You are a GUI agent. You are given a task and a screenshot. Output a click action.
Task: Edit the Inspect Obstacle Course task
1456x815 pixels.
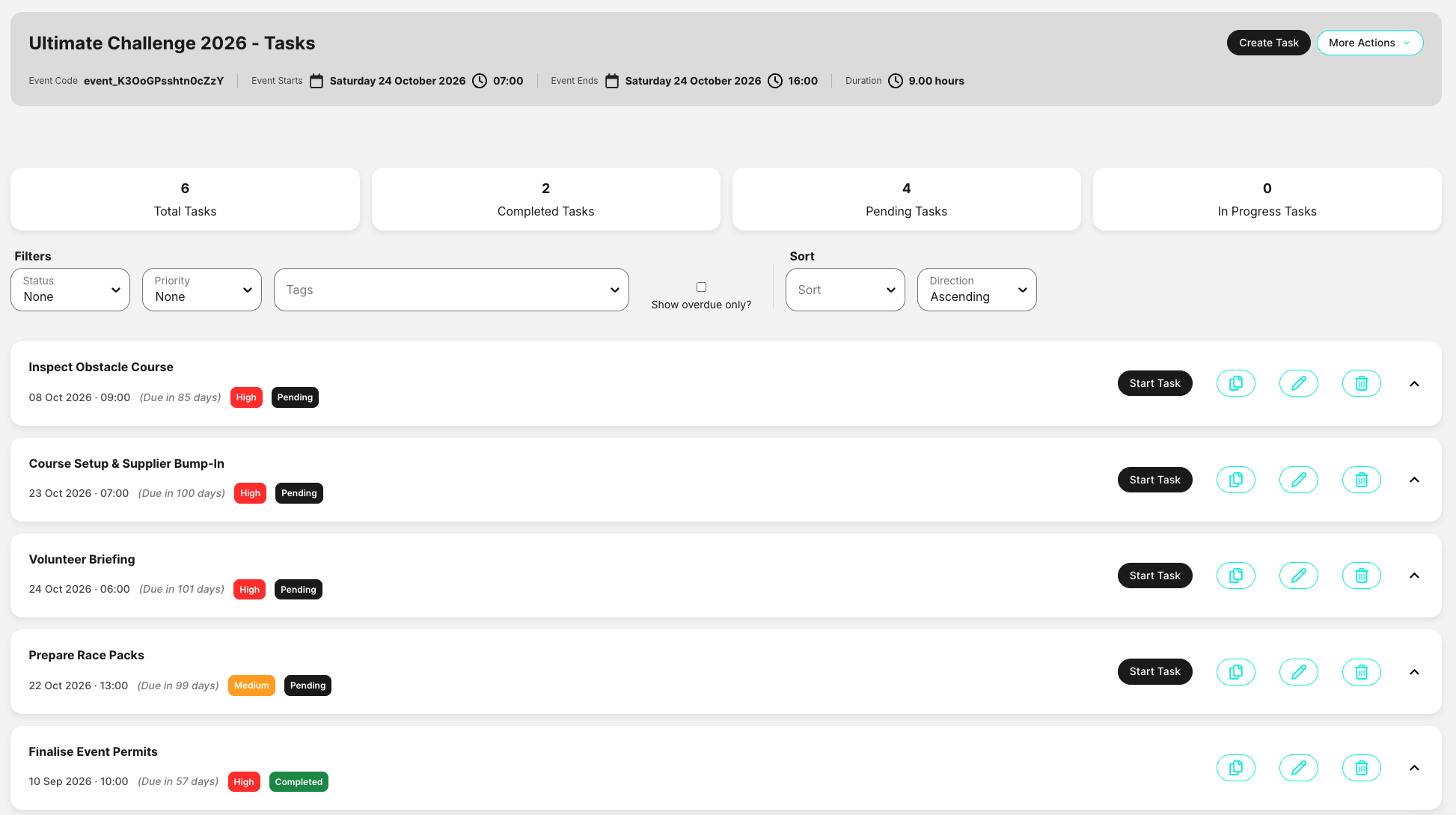1299,383
